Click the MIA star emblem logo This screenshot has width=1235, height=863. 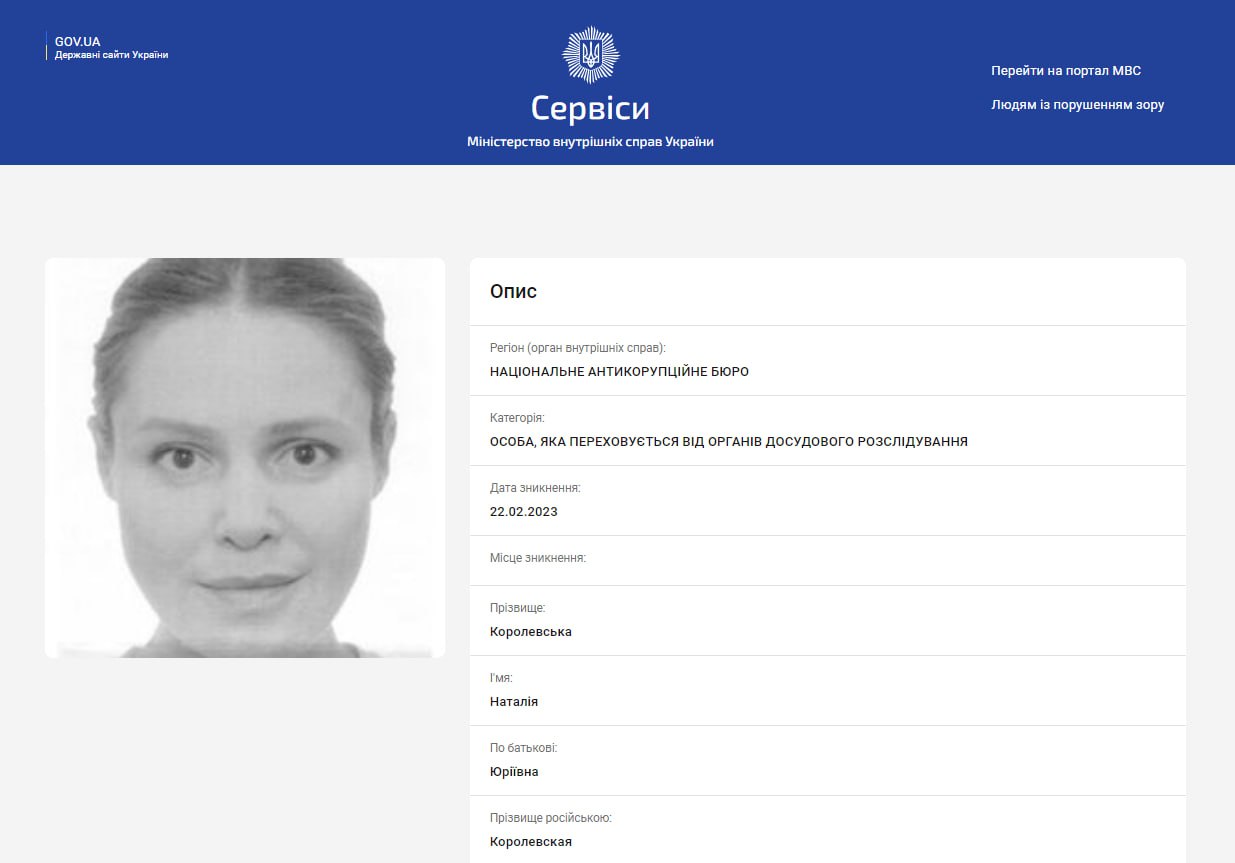click(590, 55)
